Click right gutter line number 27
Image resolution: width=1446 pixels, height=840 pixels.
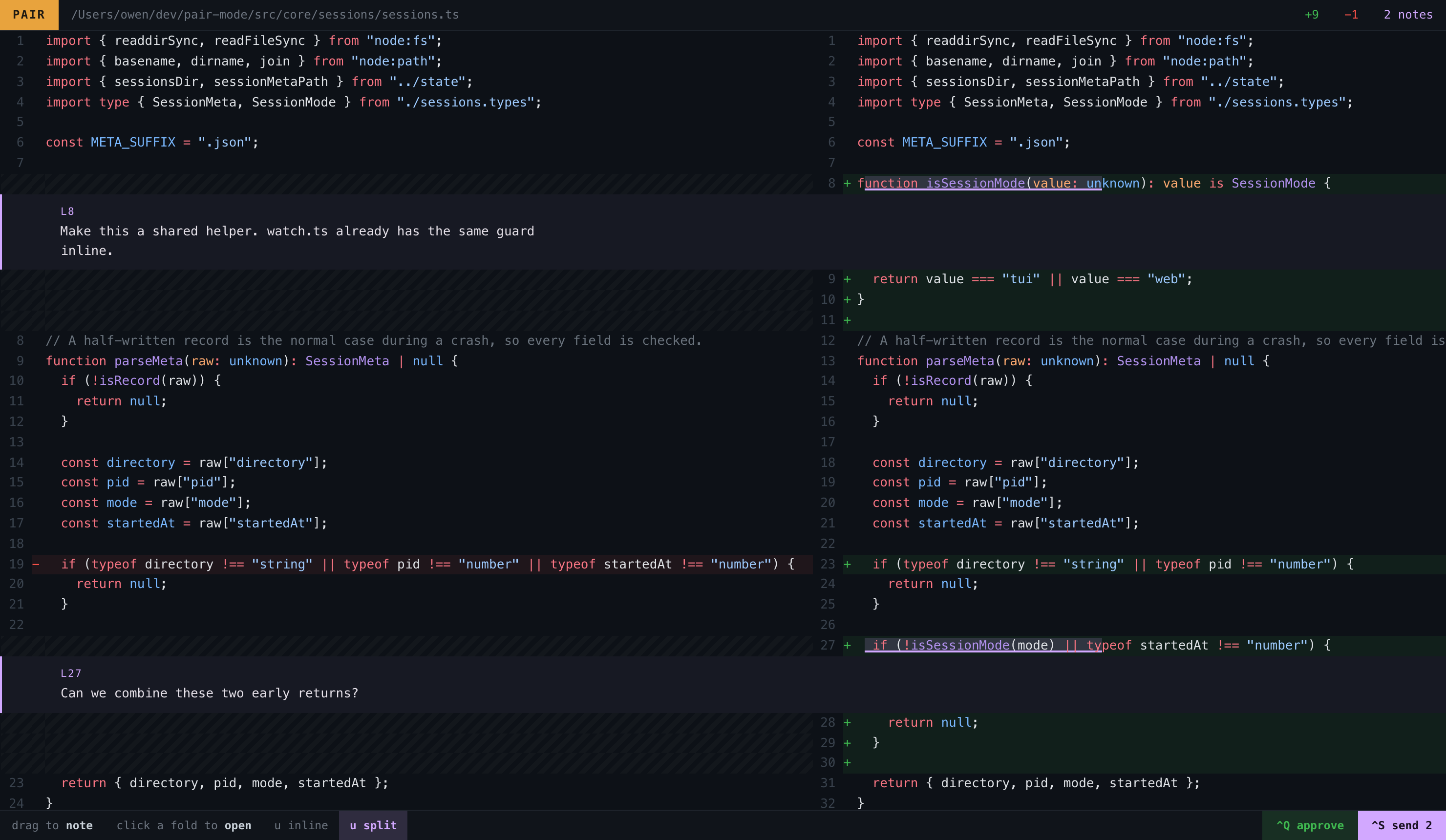point(828,646)
